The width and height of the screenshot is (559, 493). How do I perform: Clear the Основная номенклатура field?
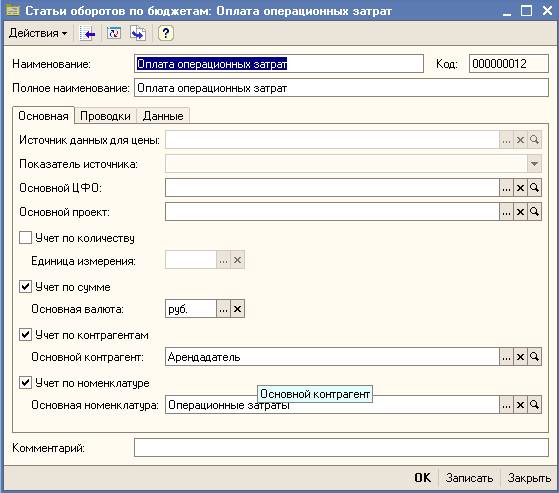click(x=520, y=405)
